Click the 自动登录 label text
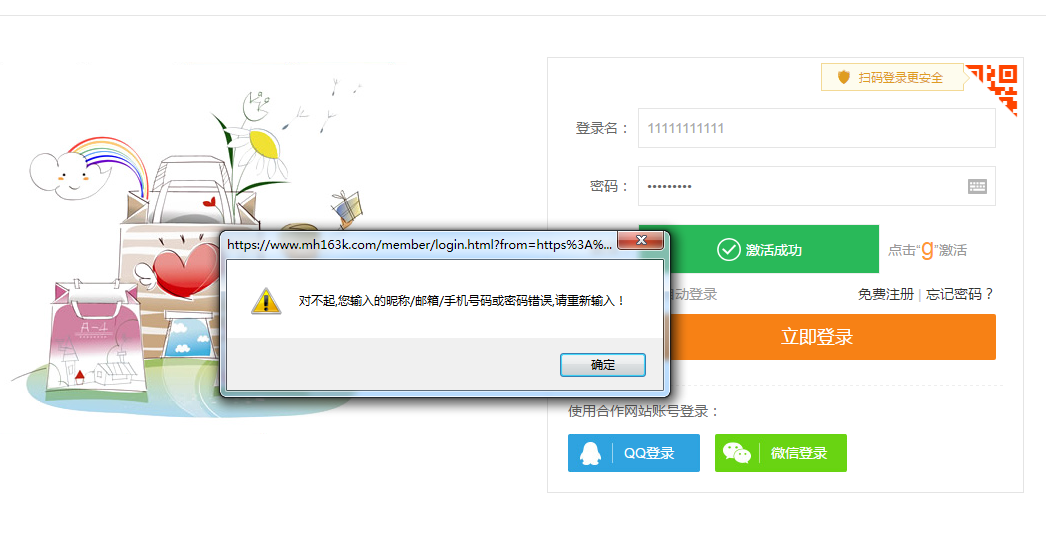This screenshot has height=535, width=1046. pyautogui.click(x=693, y=294)
